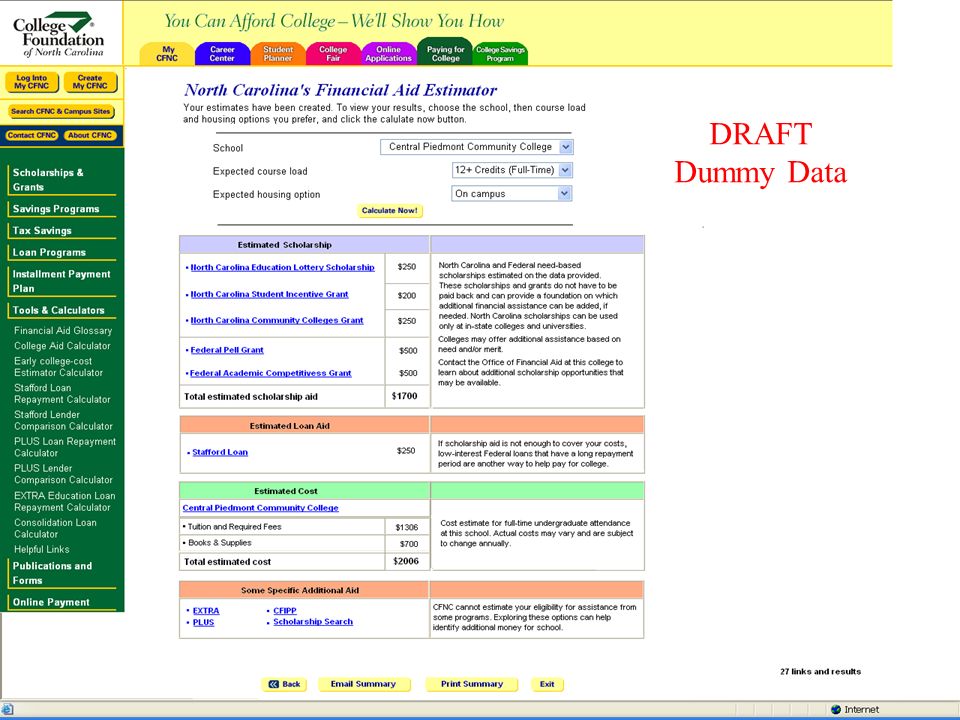Image resolution: width=960 pixels, height=720 pixels.
Task: Open the College Savings Program tab
Action: 500,54
